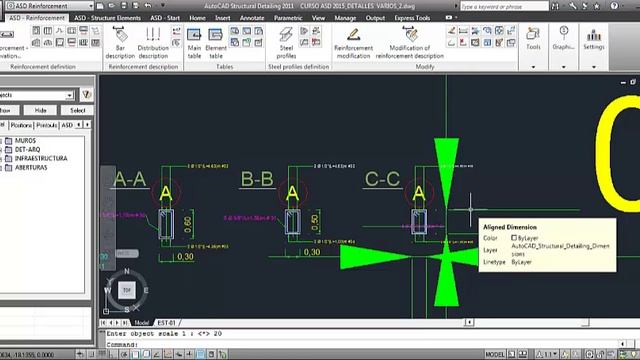Open the Bar description tool
Image resolution: width=640 pixels, height=360 pixels.
(x=120, y=43)
